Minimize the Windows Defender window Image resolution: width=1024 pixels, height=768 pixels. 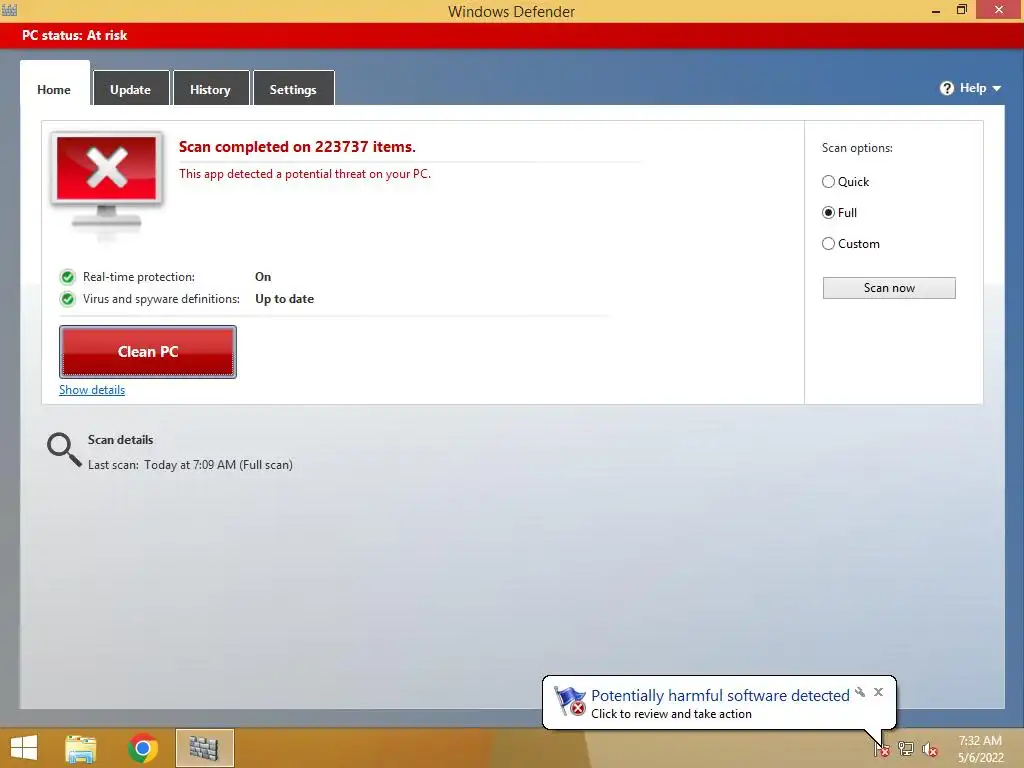[x=936, y=10]
